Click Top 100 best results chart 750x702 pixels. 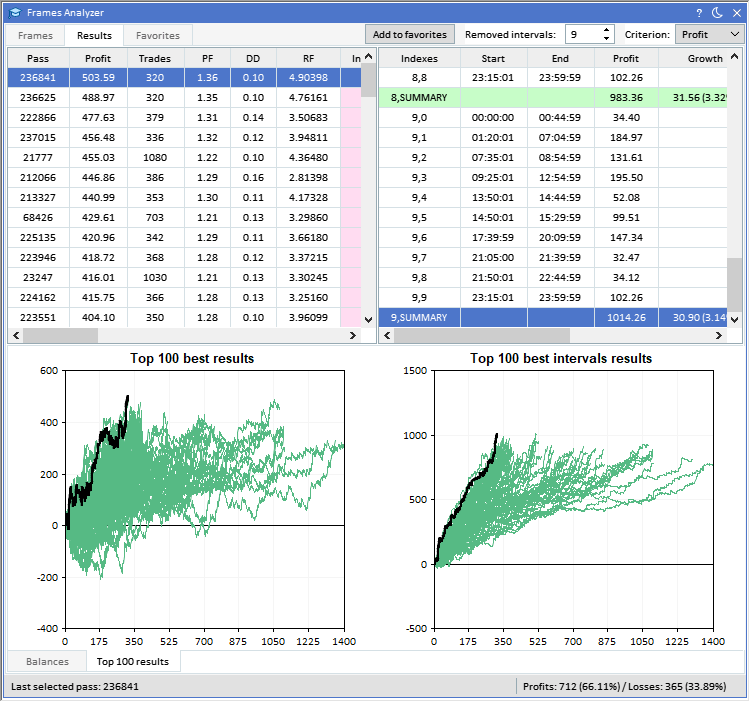[205, 499]
